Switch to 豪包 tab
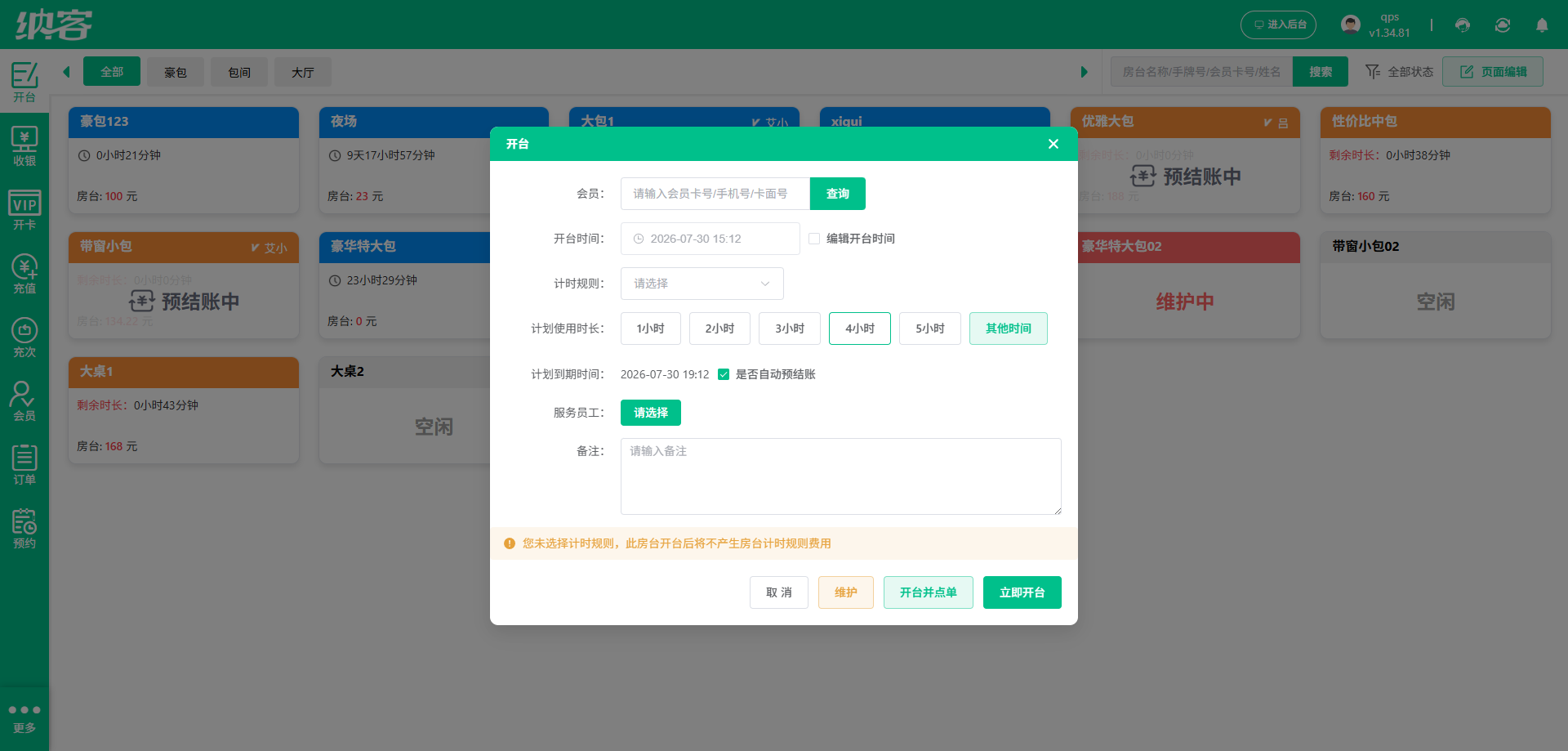Viewport: 1568px width, 751px height. pyautogui.click(x=176, y=72)
